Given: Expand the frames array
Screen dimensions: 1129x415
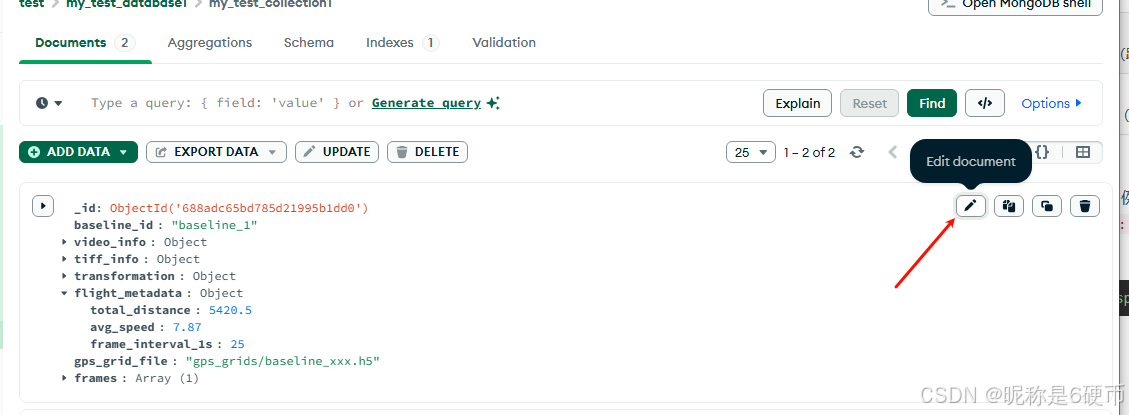Looking at the screenshot, I should (x=66, y=378).
